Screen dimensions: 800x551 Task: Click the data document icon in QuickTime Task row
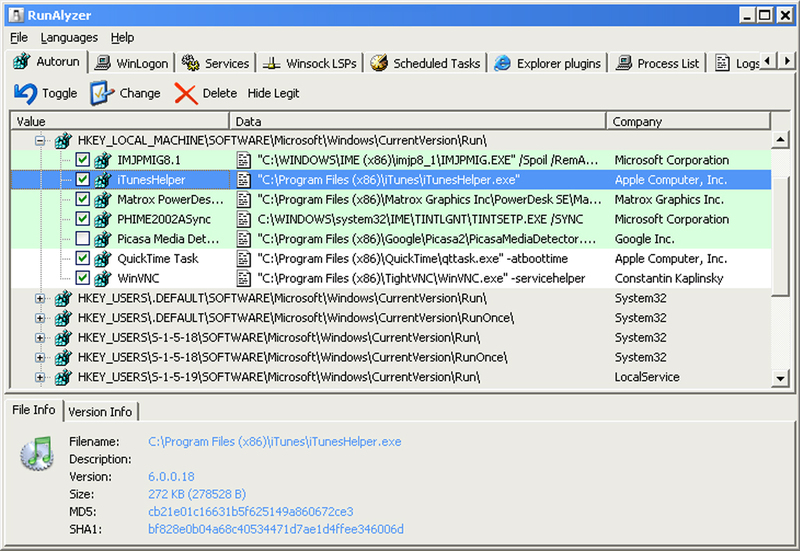point(244,259)
